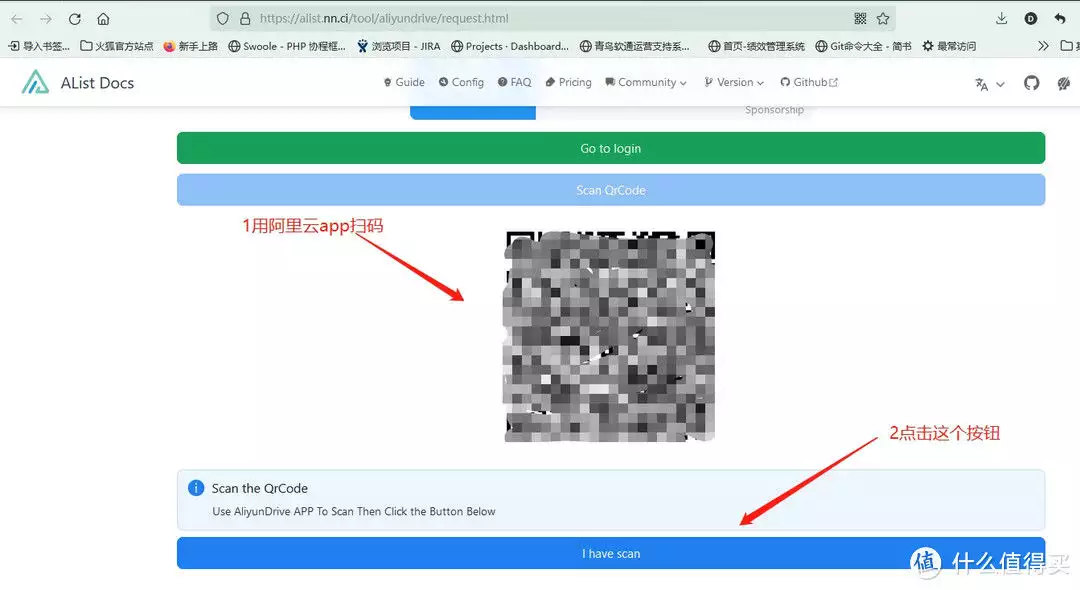Click the browser forward arrow
The height and width of the screenshot is (590, 1080).
[x=45, y=19]
